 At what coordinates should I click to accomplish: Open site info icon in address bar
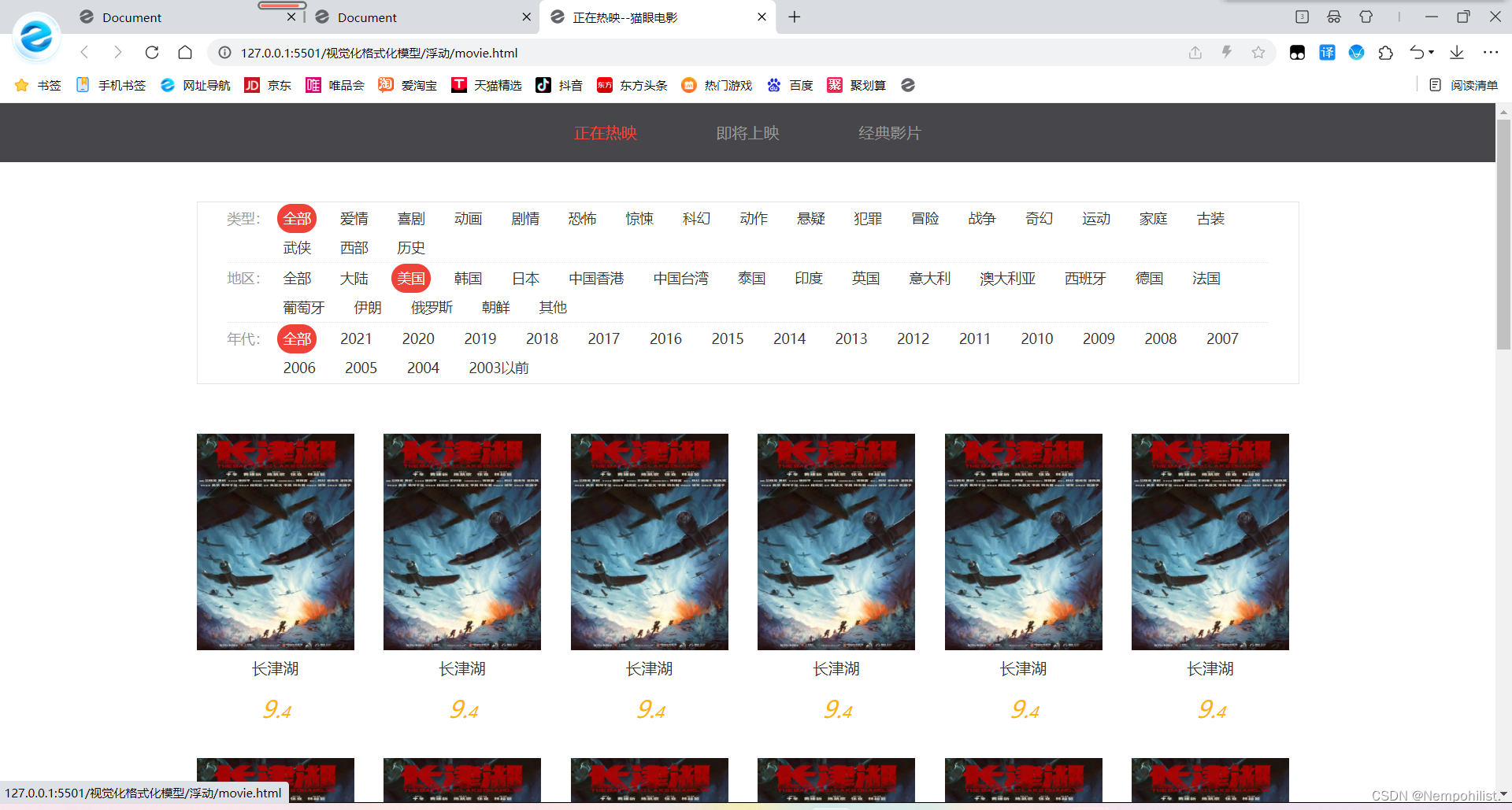[x=224, y=53]
